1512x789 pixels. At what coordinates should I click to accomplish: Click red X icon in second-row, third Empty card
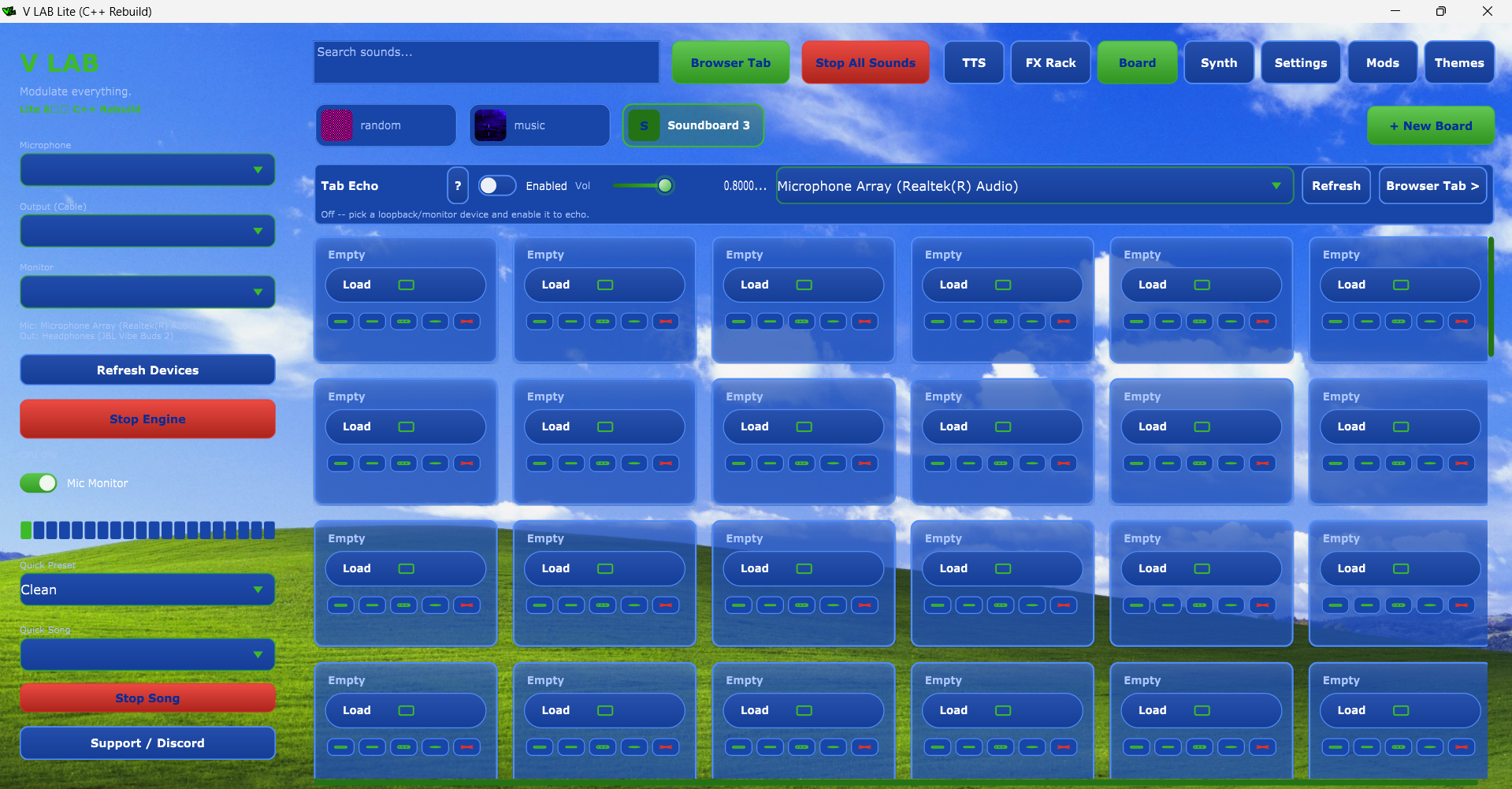pos(864,463)
